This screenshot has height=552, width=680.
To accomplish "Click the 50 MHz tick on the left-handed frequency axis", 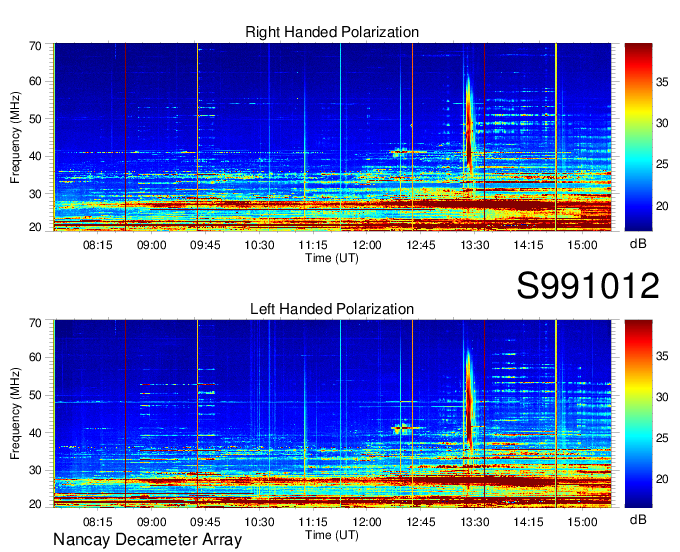I will pyautogui.click(x=36, y=395).
